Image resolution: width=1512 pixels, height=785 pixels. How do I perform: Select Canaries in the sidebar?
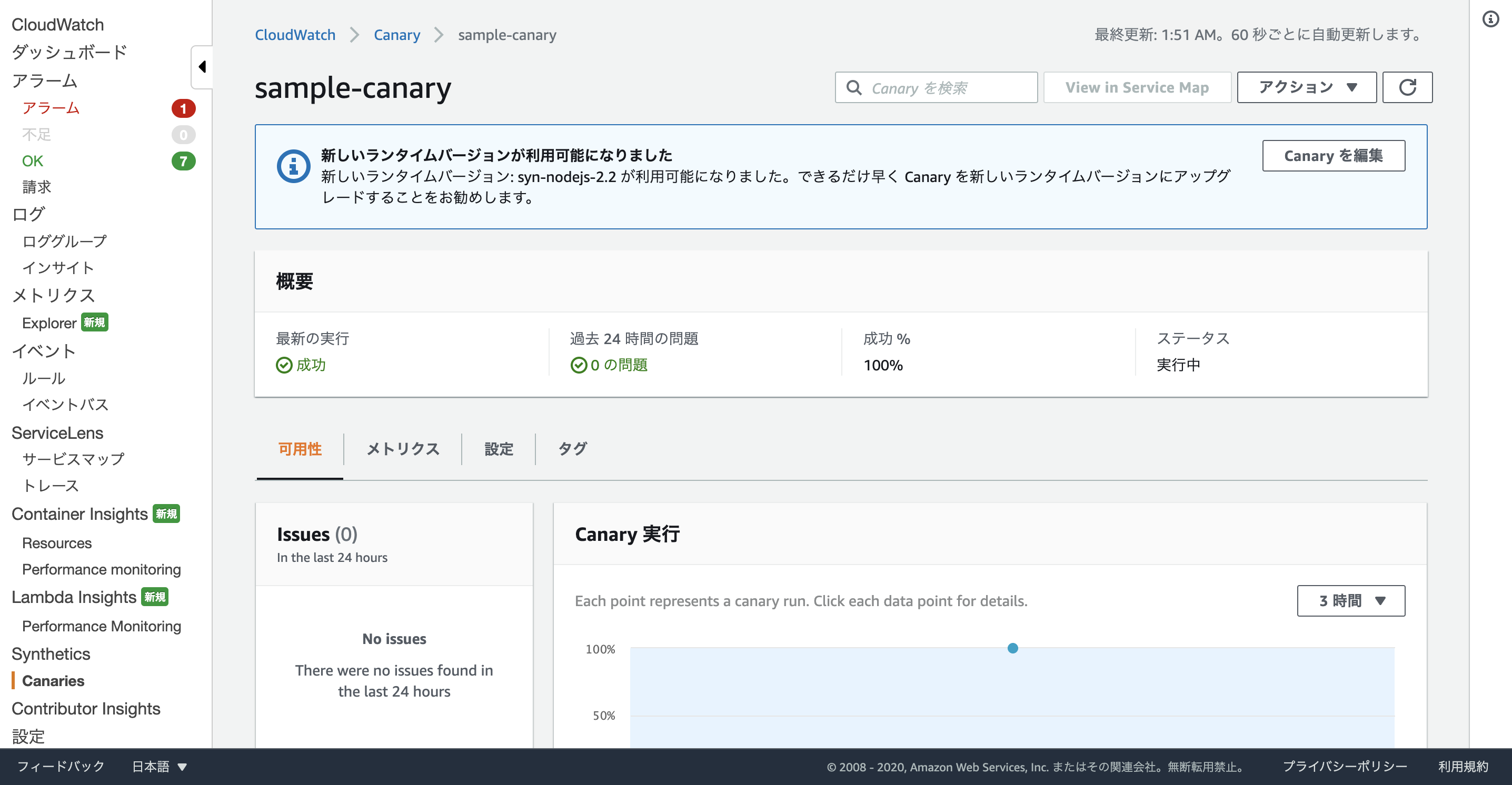(x=53, y=681)
